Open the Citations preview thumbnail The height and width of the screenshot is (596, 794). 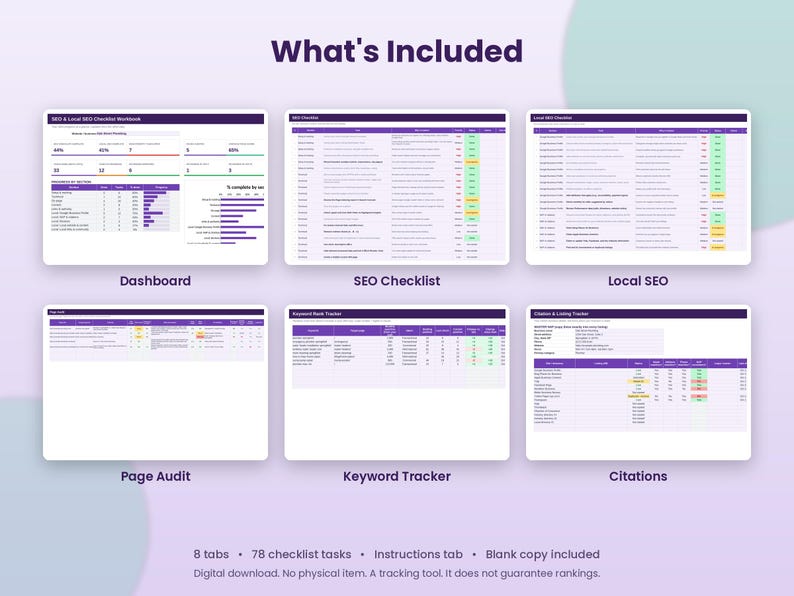click(x=638, y=382)
